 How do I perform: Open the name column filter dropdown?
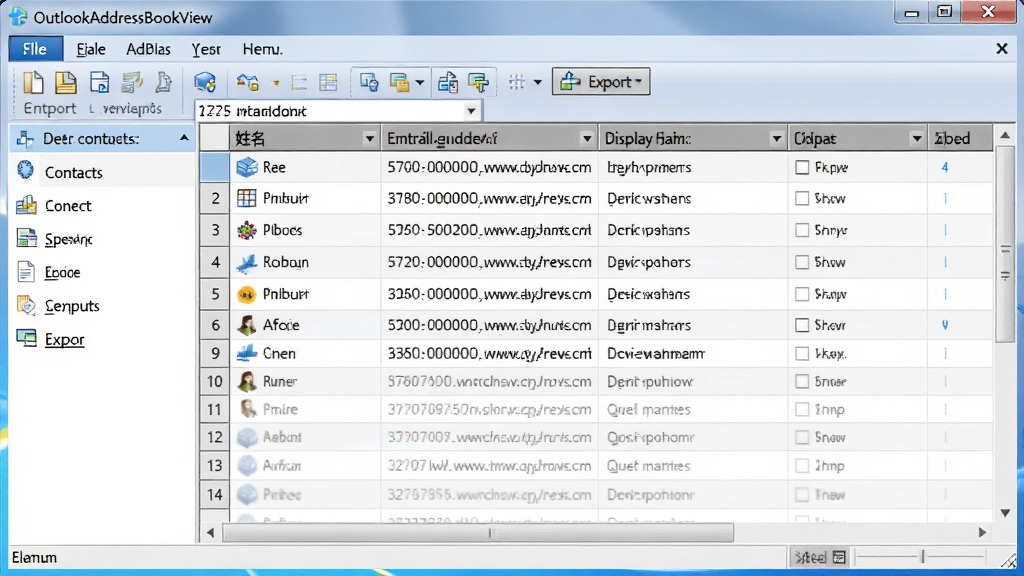pyautogui.click(x=369, y=138)
